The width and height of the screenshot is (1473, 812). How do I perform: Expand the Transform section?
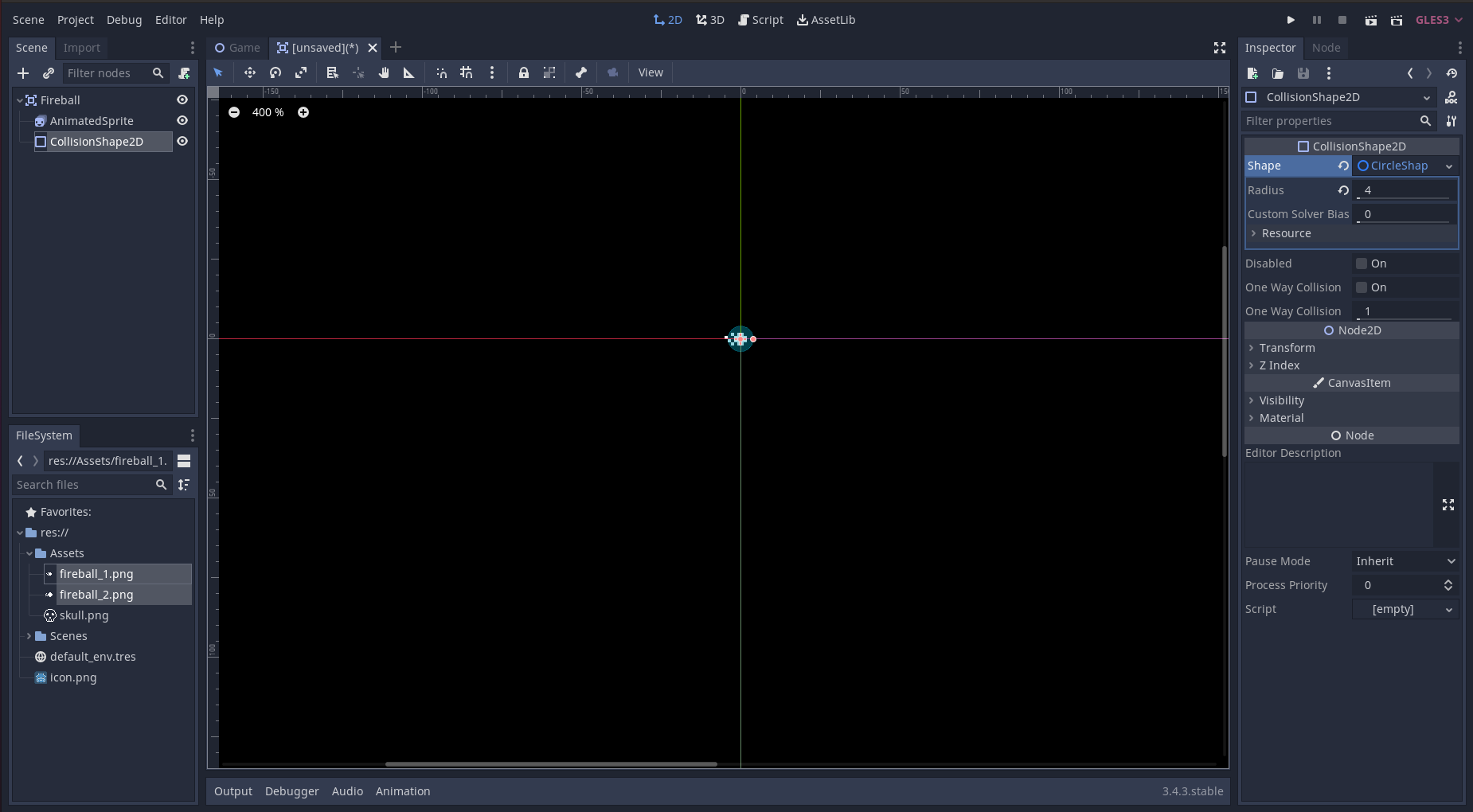(x=1287, y=348)
